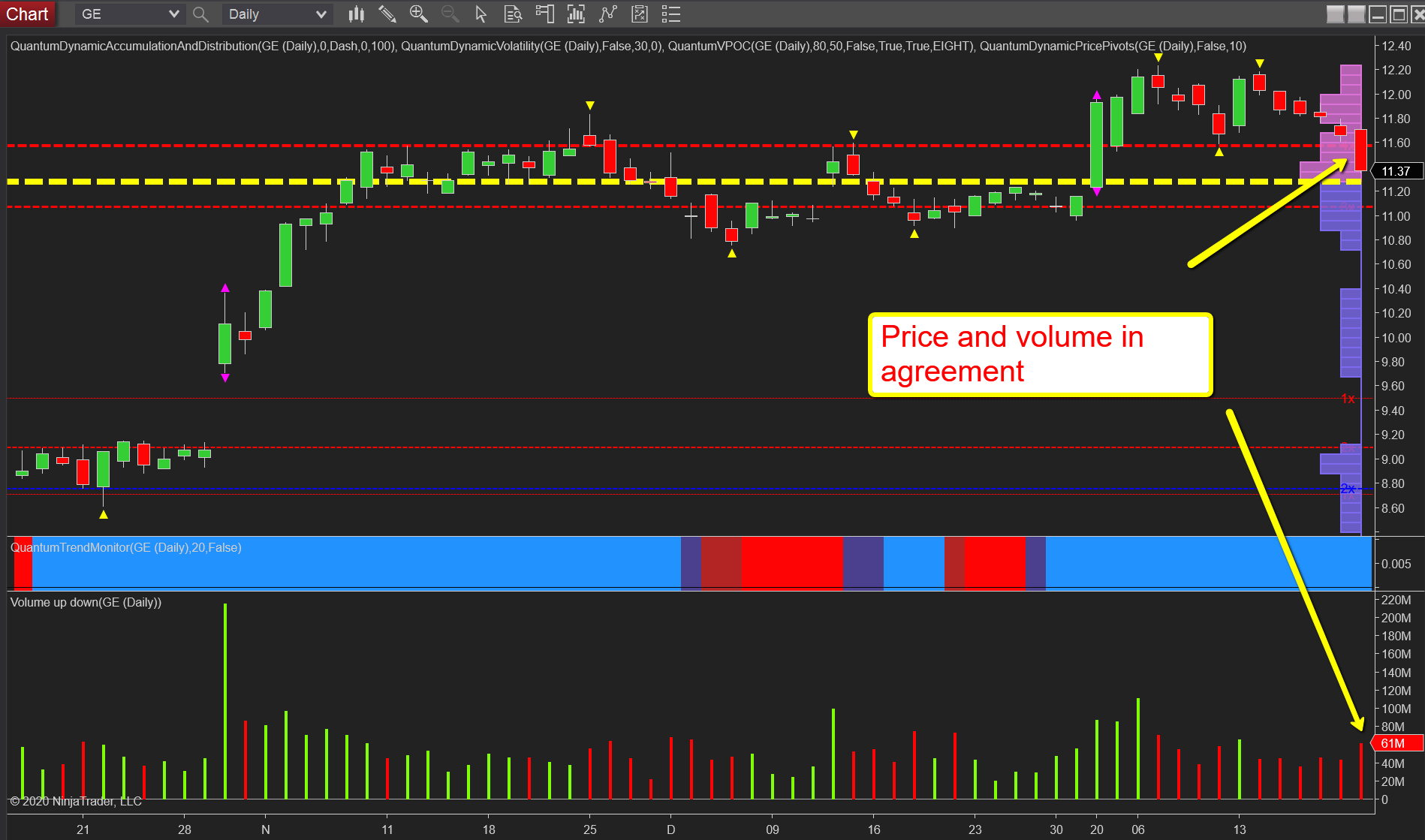Click the D month label on time axis

tap(671, 829)
